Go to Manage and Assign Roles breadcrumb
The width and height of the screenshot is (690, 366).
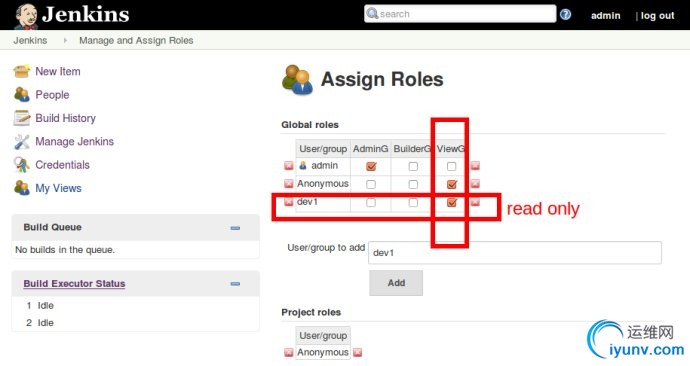tap(136, 40)
